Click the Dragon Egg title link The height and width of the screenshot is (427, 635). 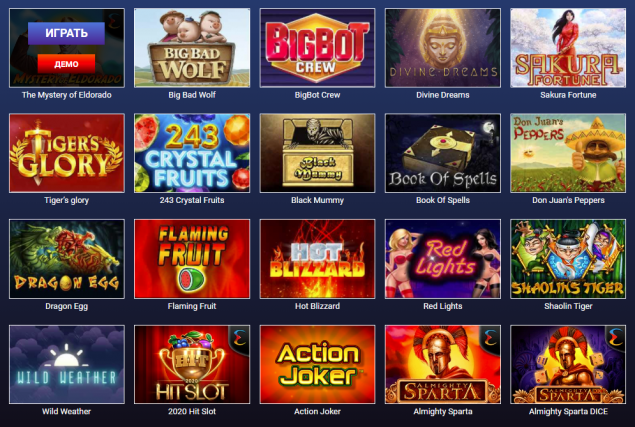66,306
